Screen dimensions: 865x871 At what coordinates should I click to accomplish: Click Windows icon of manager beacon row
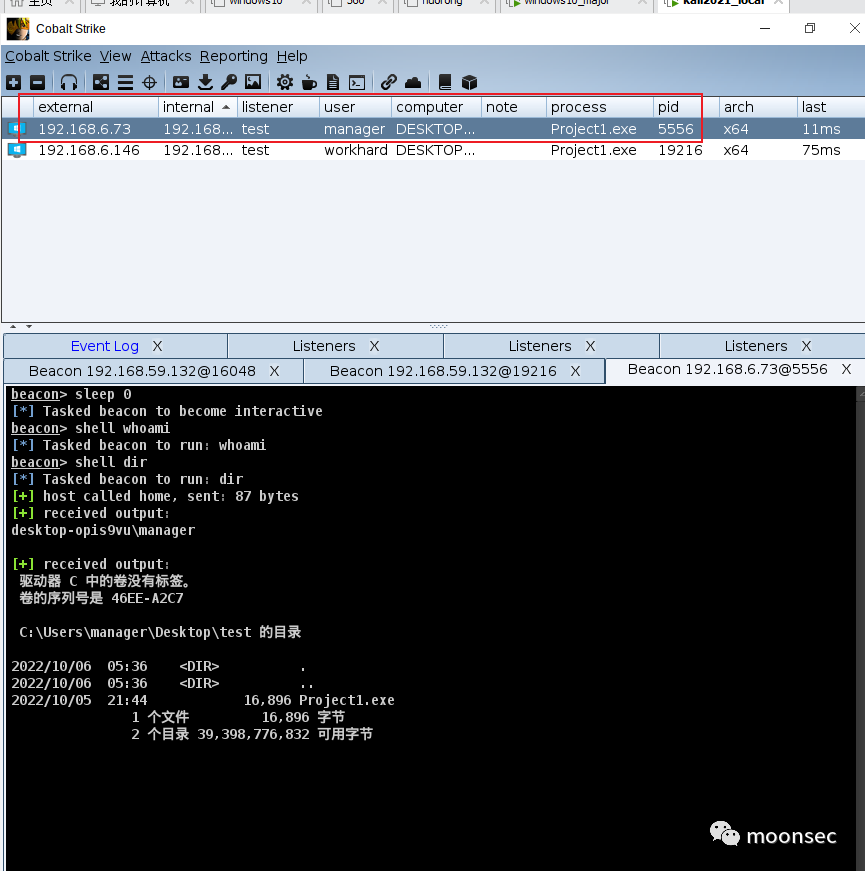coord(17,129)
